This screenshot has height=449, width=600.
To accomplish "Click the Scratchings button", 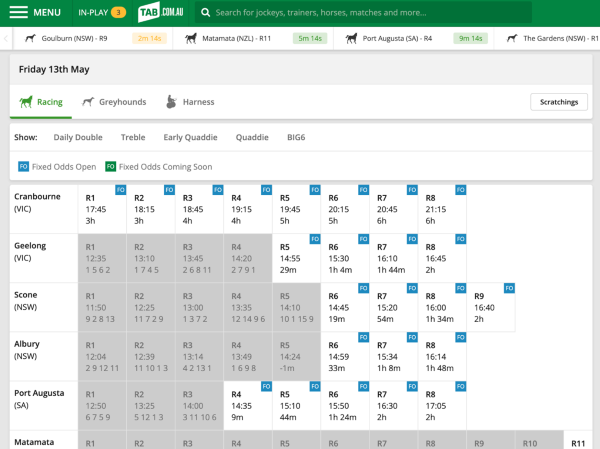I will [558, 102].
